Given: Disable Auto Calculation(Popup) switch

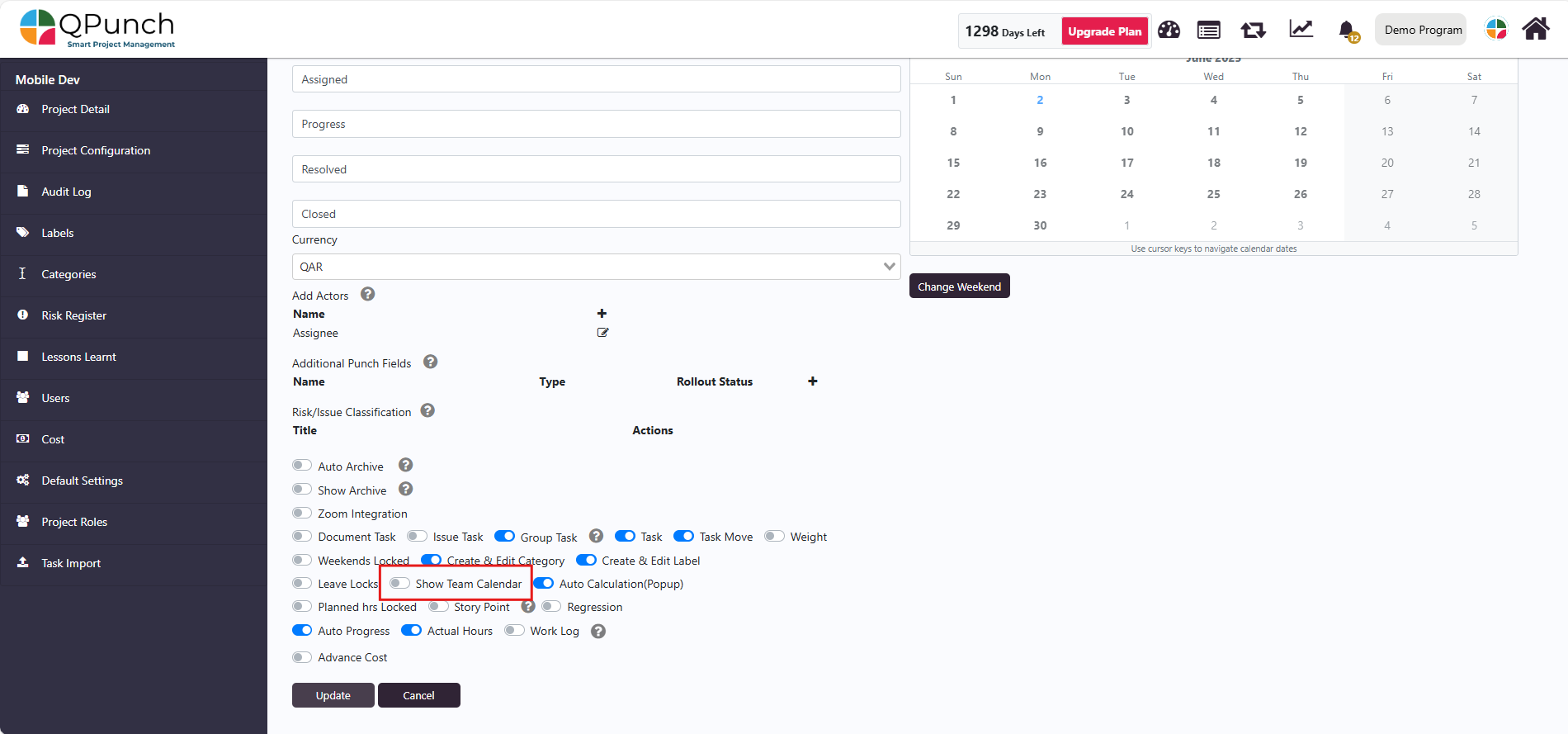Looking at the screenshot, I should click(x=544, y=583).
